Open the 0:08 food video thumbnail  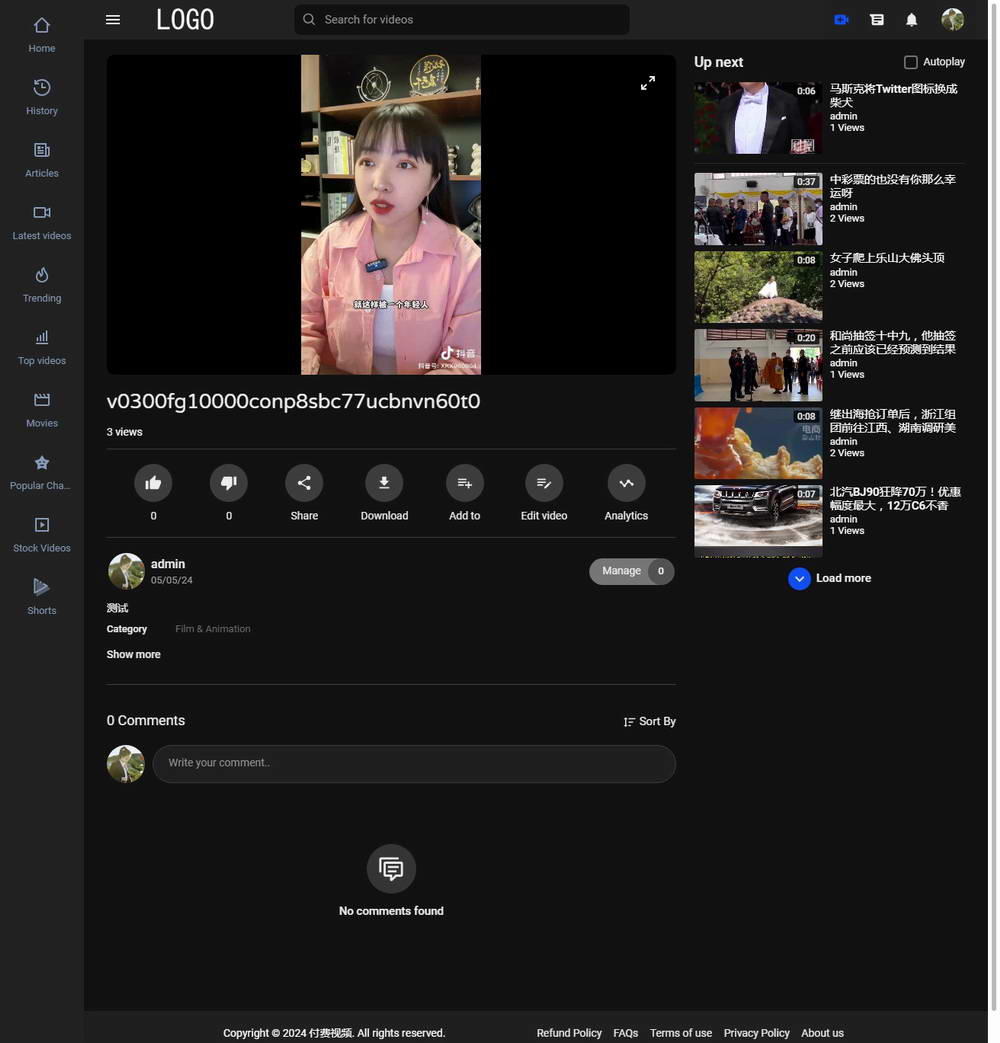[x=758, y=444]
